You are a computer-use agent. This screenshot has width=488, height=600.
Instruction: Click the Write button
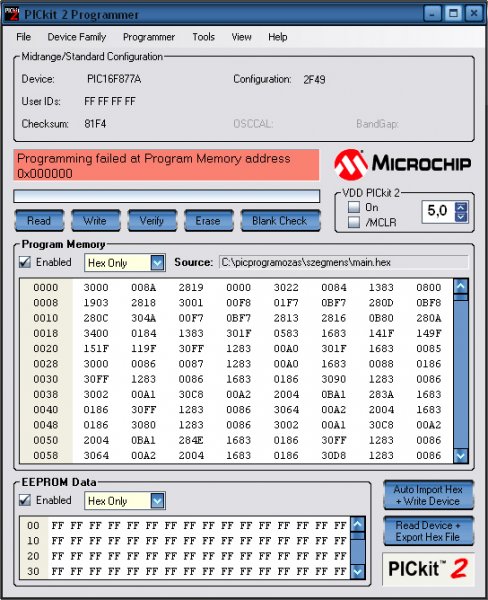coord(95,221)
